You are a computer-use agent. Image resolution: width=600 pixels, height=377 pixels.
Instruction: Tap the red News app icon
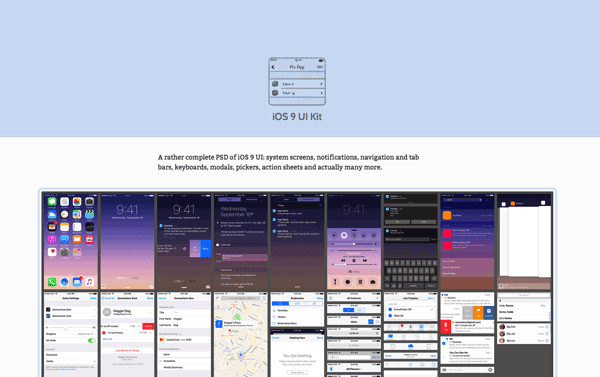pos(90,239)
